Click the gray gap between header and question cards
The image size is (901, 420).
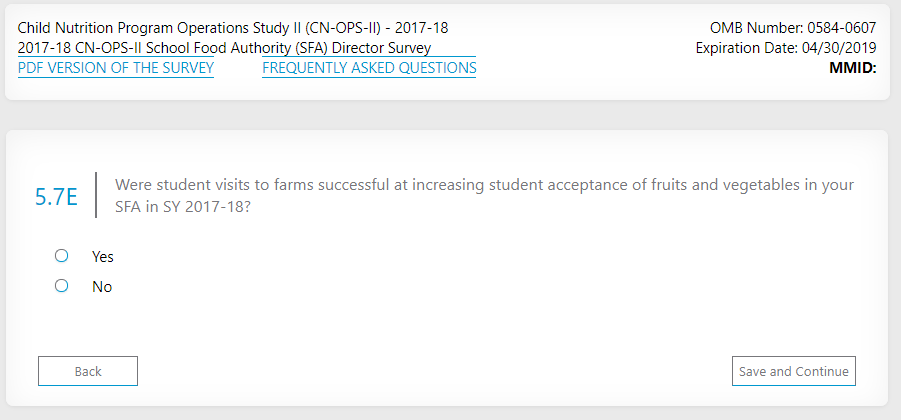[450, 115]
